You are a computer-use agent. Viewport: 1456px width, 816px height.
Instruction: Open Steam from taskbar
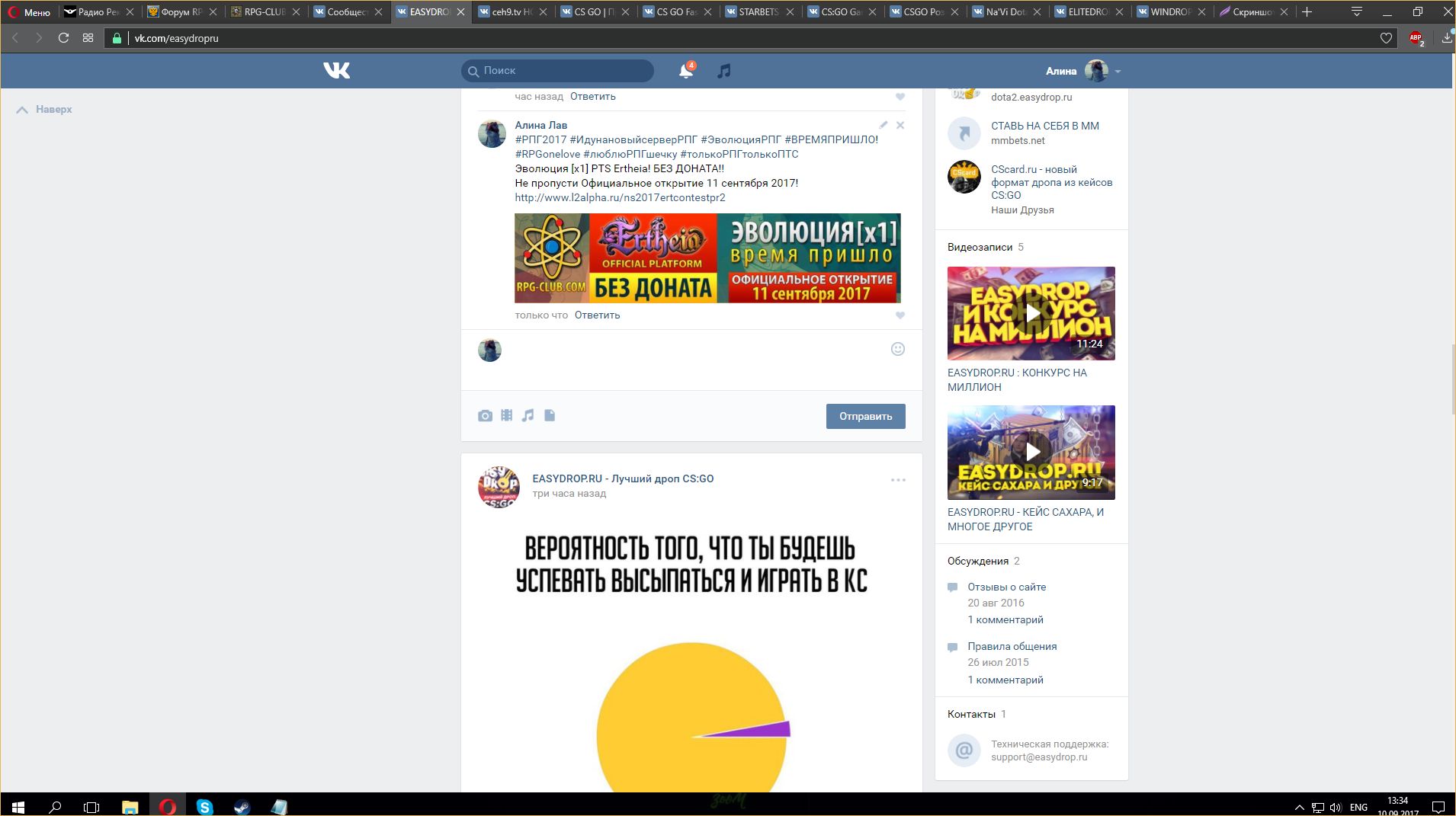242,807
